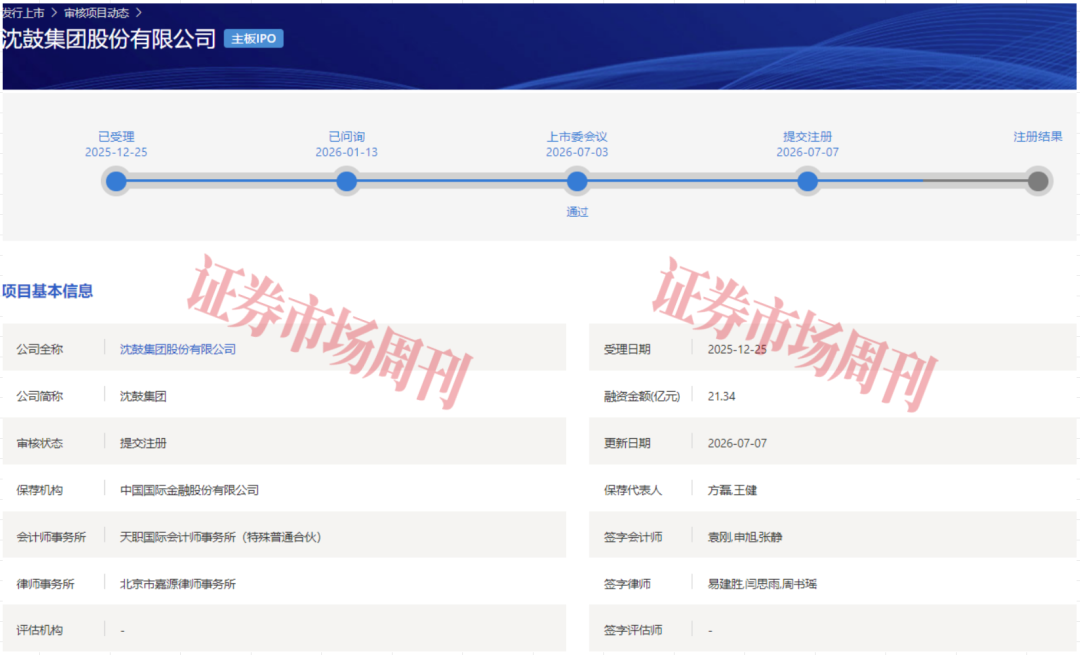Click the 会计师事务所 field label

click(x=51, y=537)
